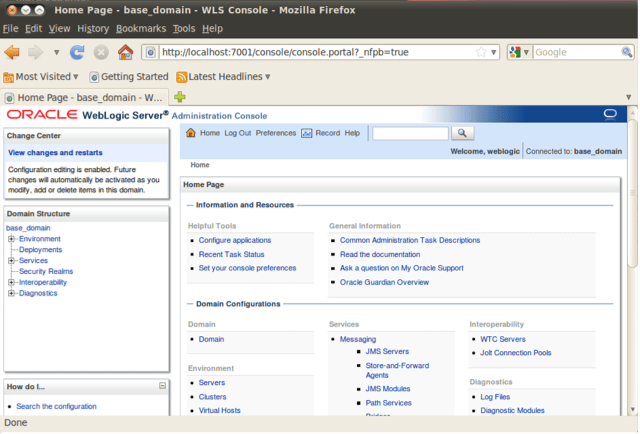Open the Tools menu
The image size is (640, 434).
(x=184, y=29)
